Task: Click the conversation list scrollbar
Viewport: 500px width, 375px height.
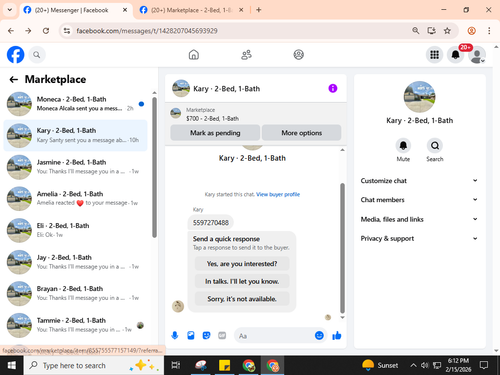Action: 154,167
